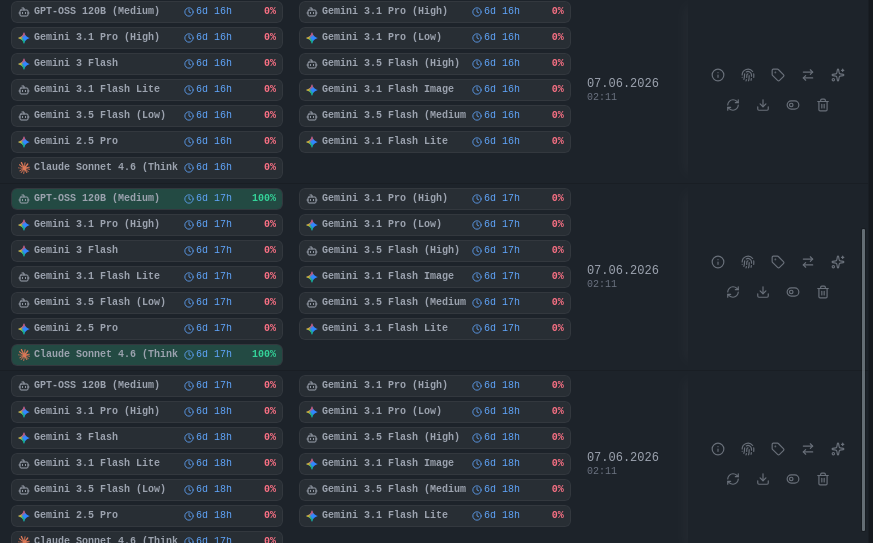Click Gemini 3.5 Flash (Low) chip with 6d 18h
The height and width of the screenshot is (543, 873).
147,490
